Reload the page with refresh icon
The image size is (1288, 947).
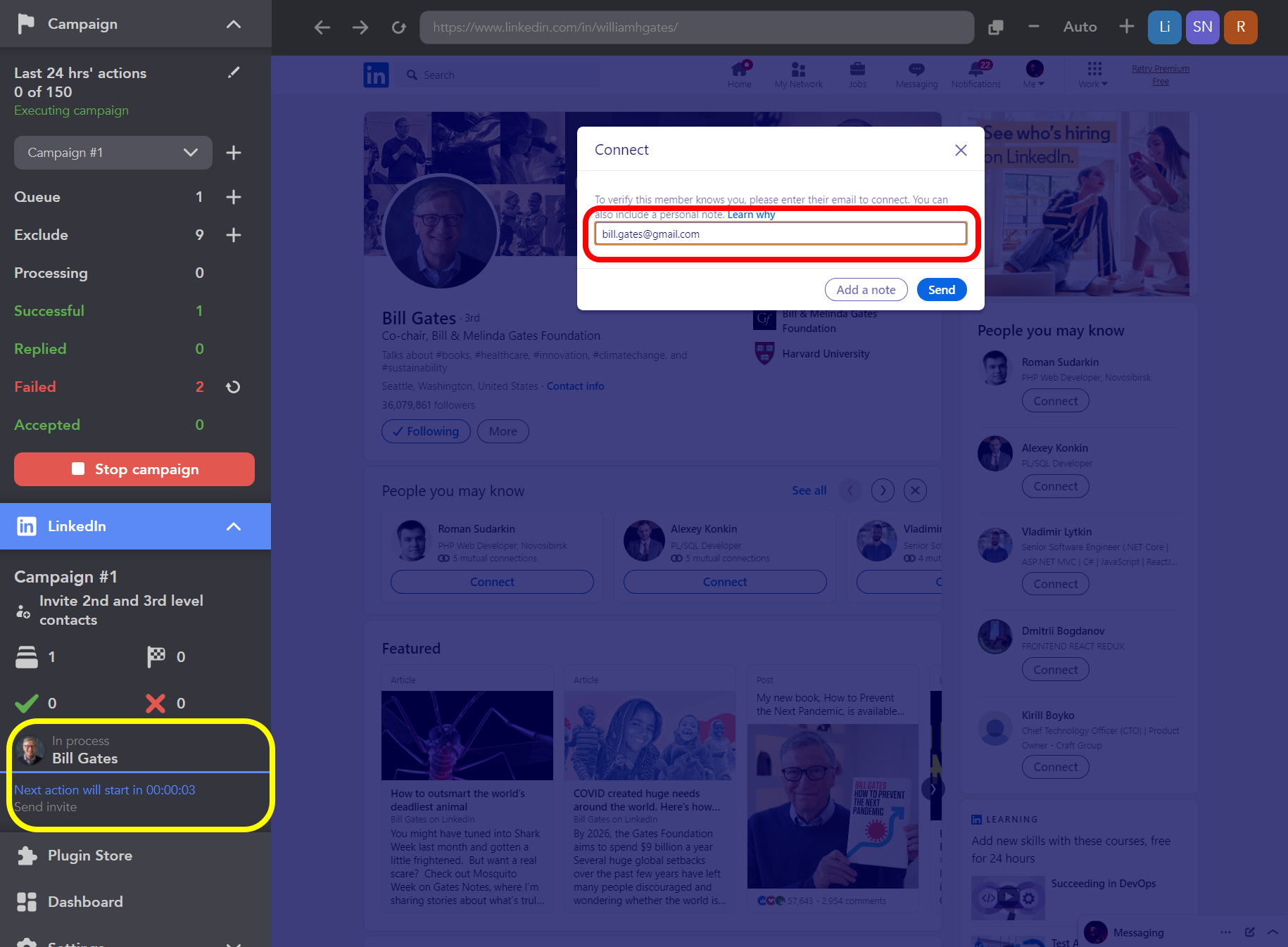click(x=398, y=27)
